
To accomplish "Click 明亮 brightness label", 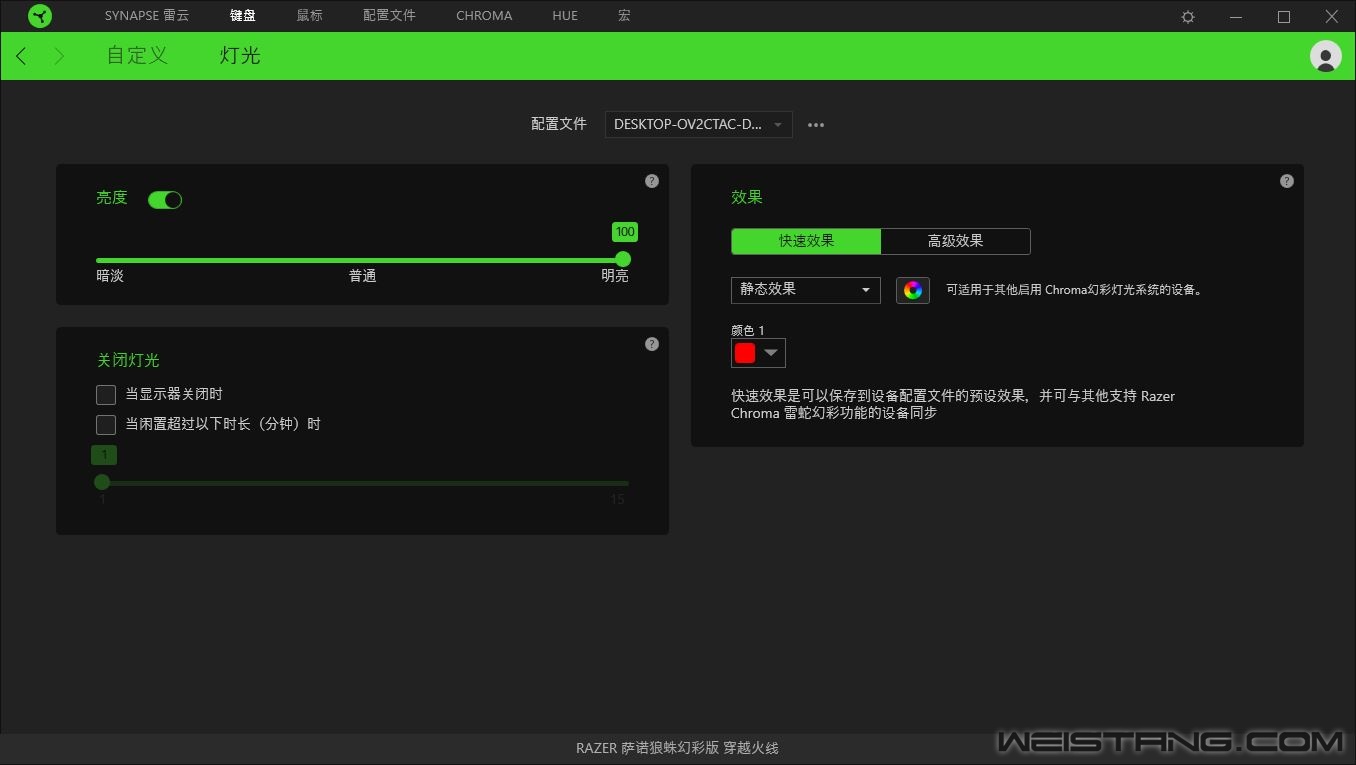I will coord(615,276).
